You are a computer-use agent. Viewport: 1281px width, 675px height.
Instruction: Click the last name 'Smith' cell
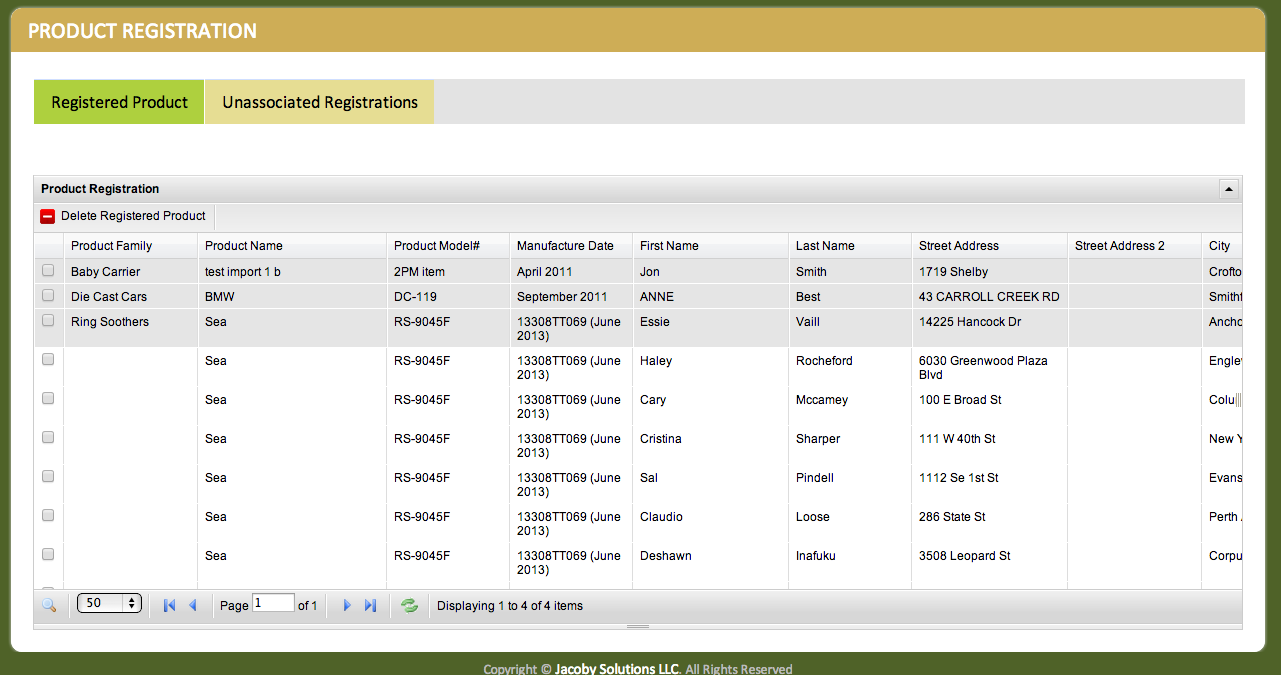pyautogui.click(x=850, y=272)
